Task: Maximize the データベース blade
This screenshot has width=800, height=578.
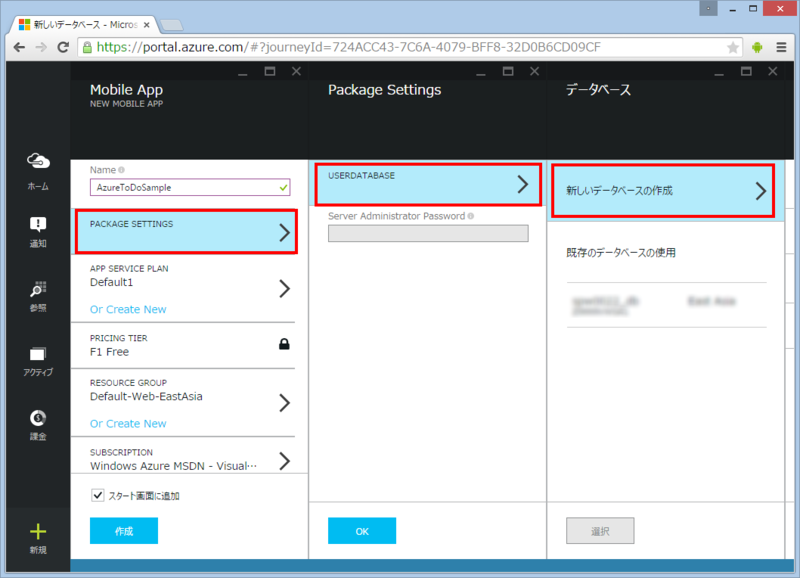Action: (x=746, y=71)
